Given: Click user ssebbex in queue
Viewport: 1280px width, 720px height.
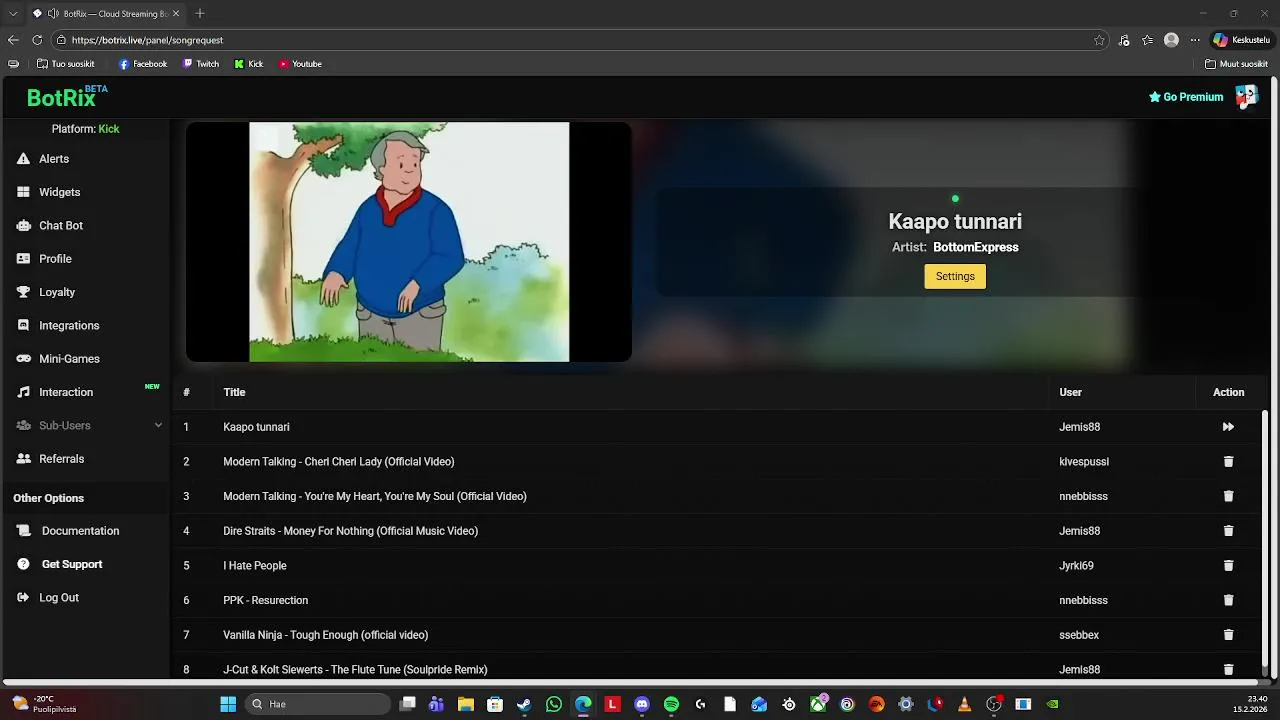Looking at the screenshot, I should click(x=1079, y=635).
